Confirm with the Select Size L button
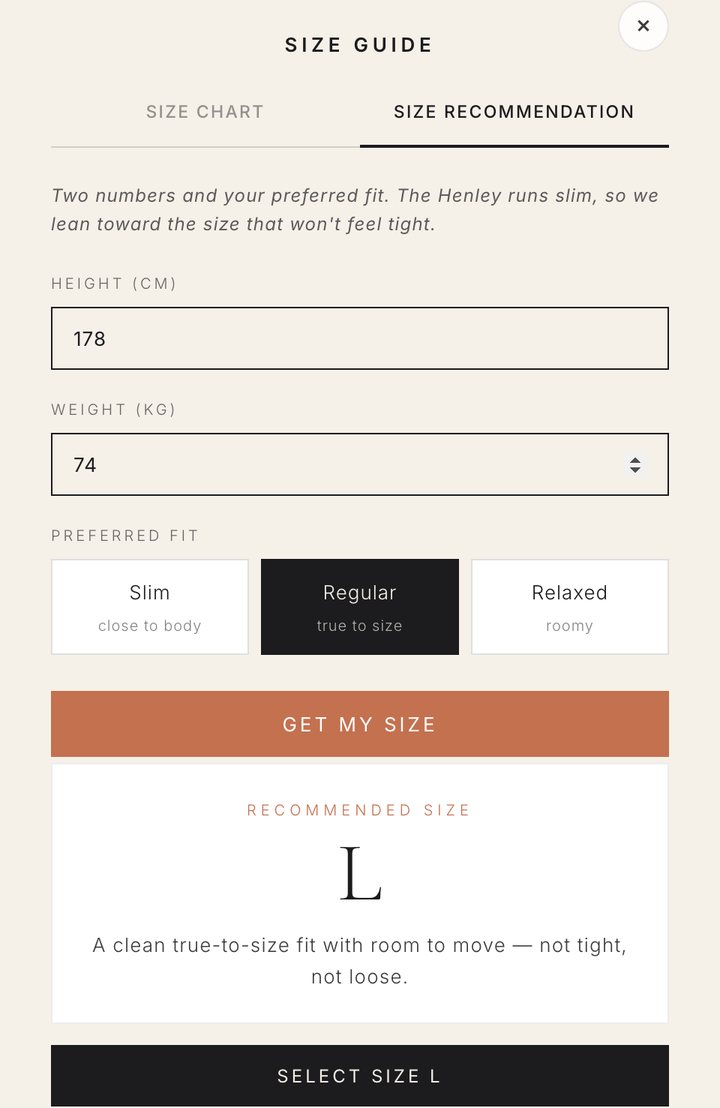The image size is (720, 1108). [x=360, y=1075]
